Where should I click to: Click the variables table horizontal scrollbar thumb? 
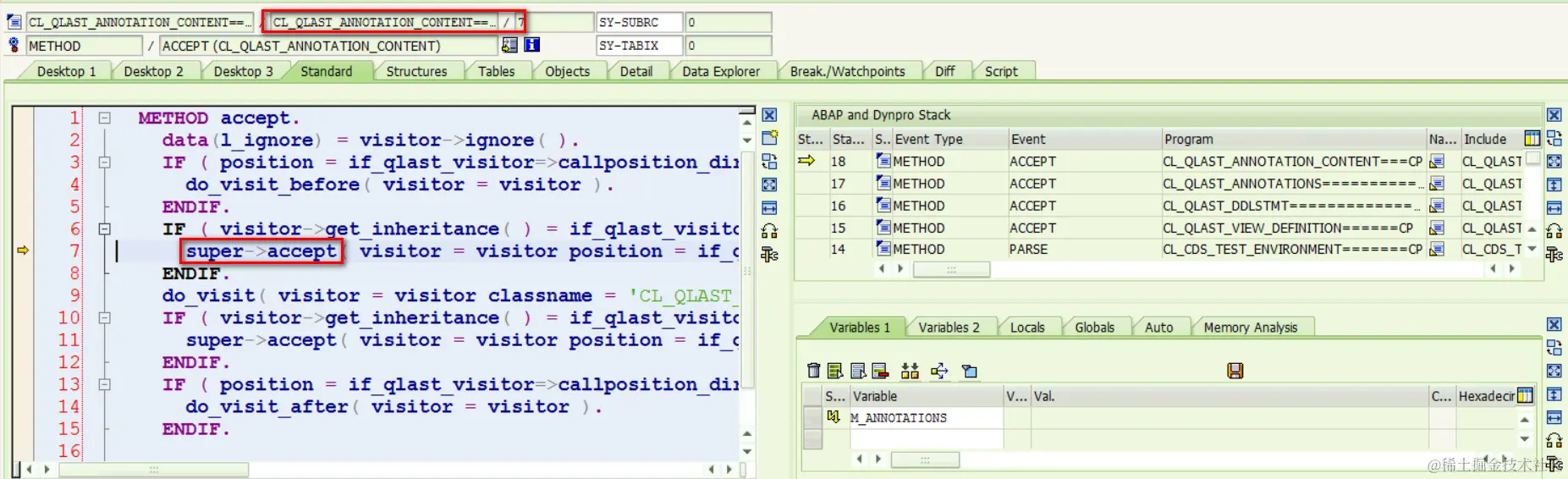click(x=925, y=460)
